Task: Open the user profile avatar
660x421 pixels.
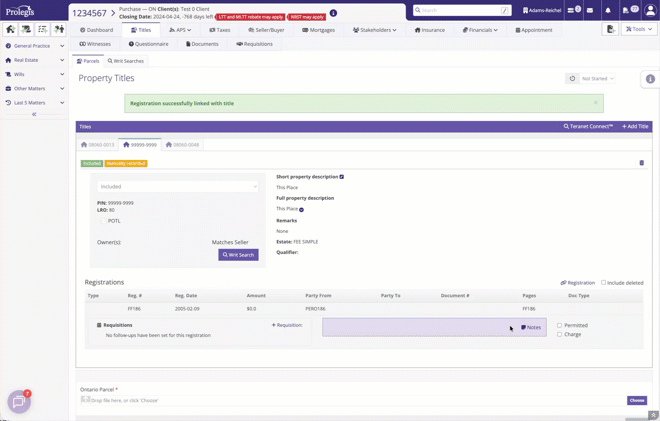Action: pos(650,11)
